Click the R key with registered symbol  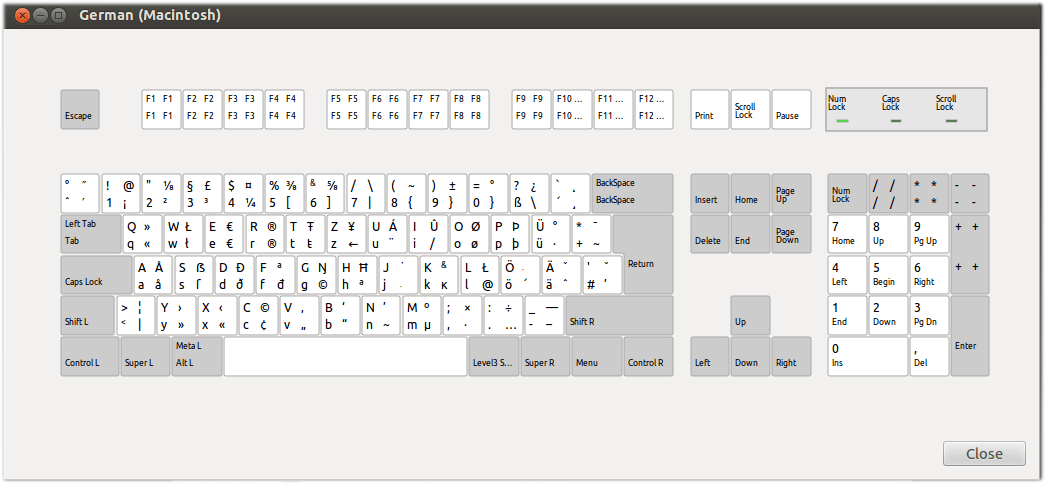click(x=265, y=234)
